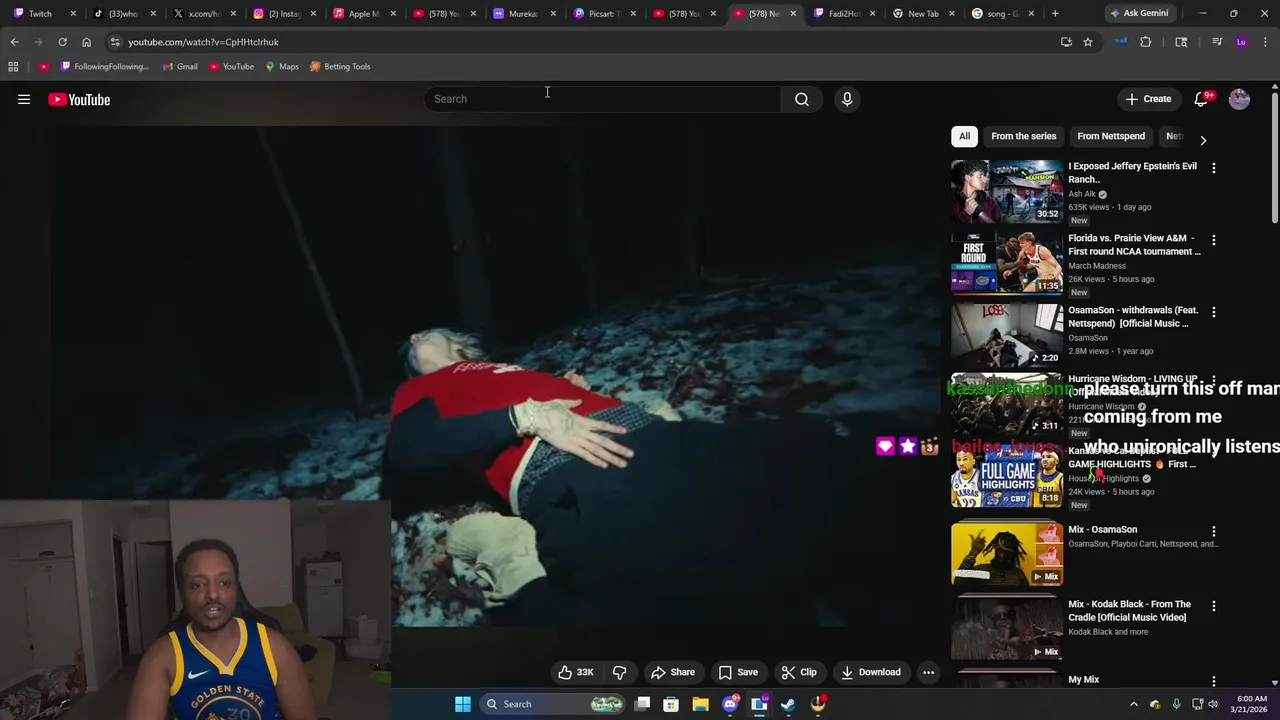Click the YouTube search magnifier button
Viewport: 1280px width, 720px height.
tap(802, 99)
